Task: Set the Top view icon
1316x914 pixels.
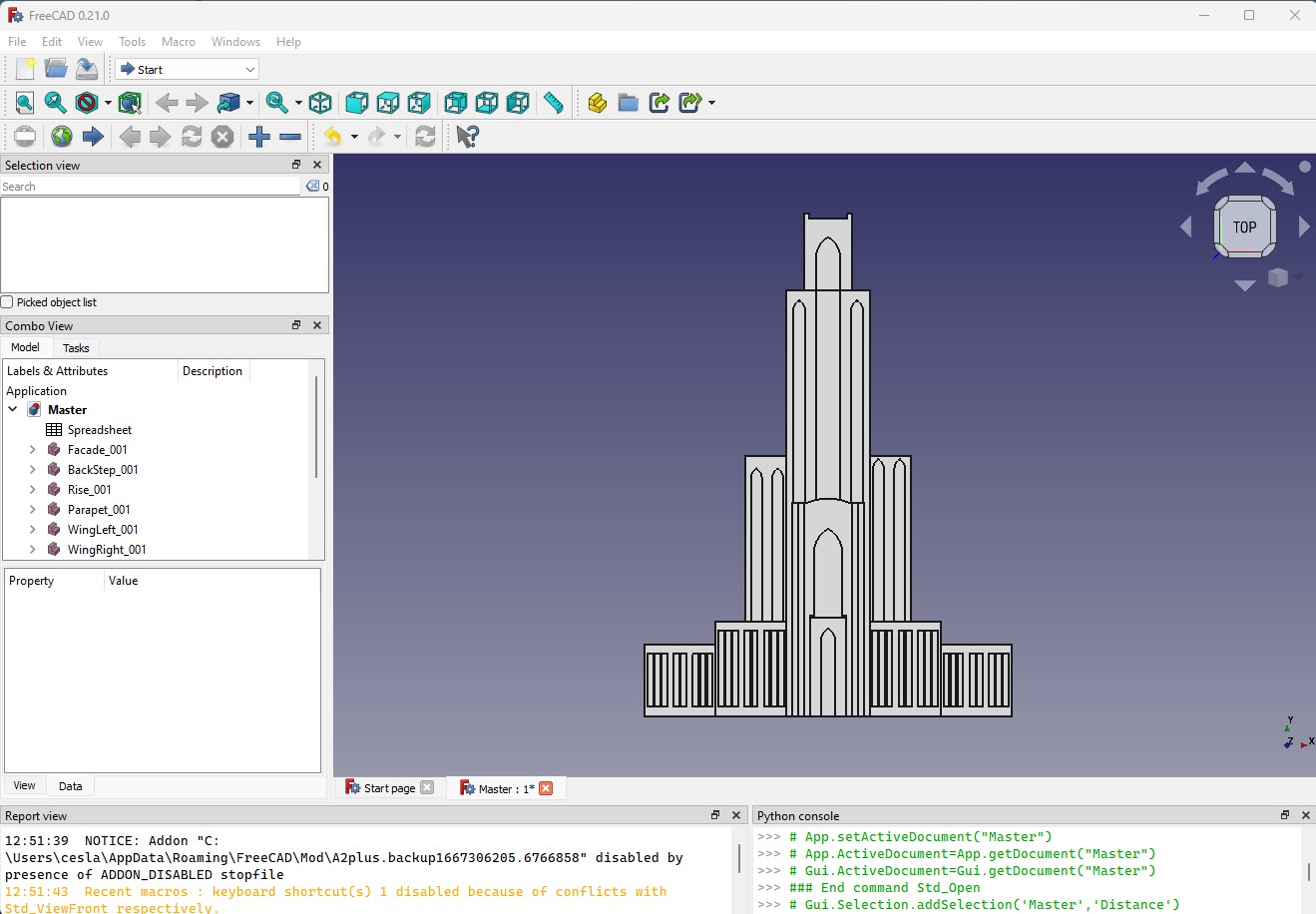Action: tap(388, 103)
